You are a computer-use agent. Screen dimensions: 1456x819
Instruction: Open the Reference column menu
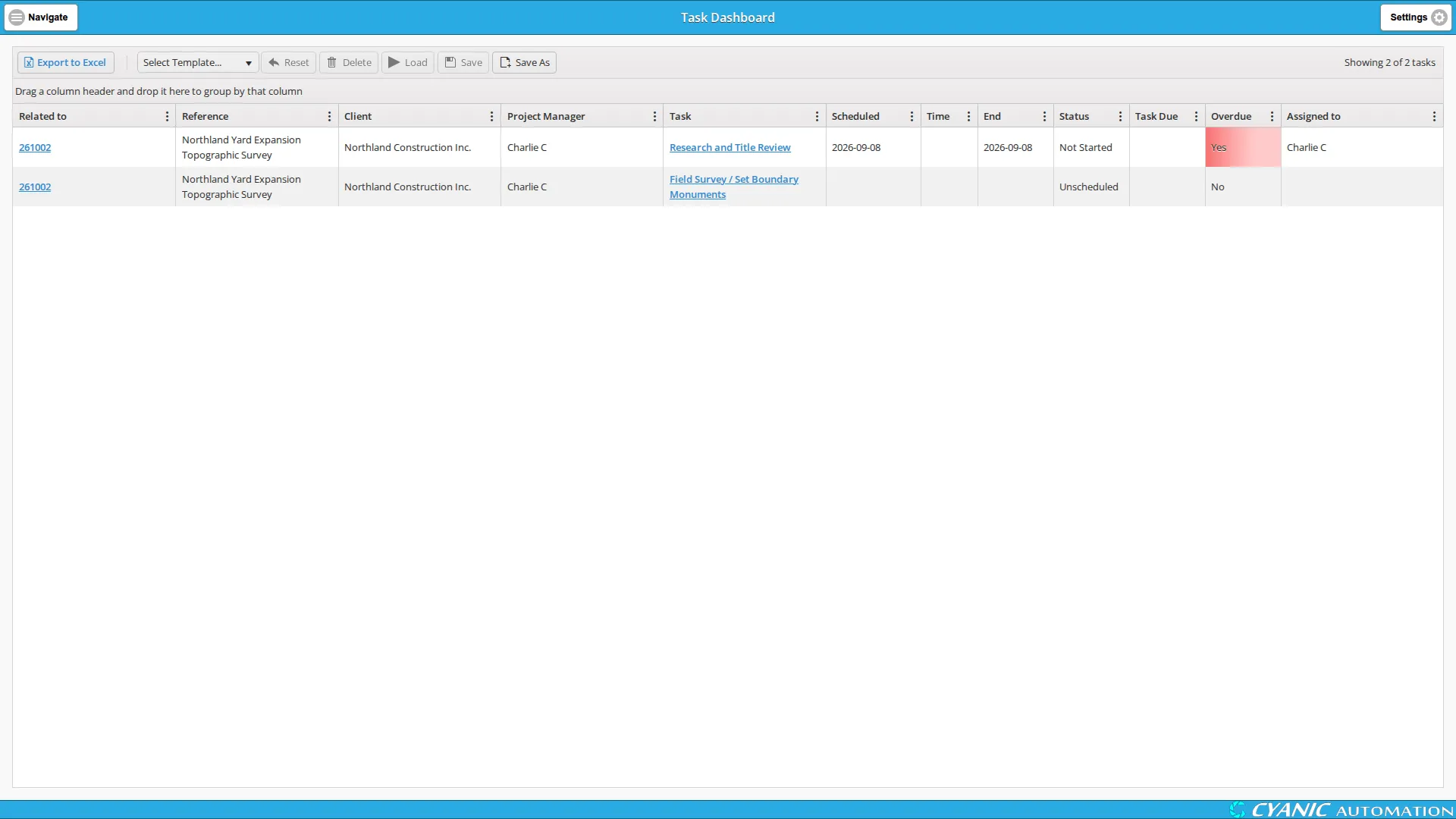pyautogui.click(x=329, y=116)
